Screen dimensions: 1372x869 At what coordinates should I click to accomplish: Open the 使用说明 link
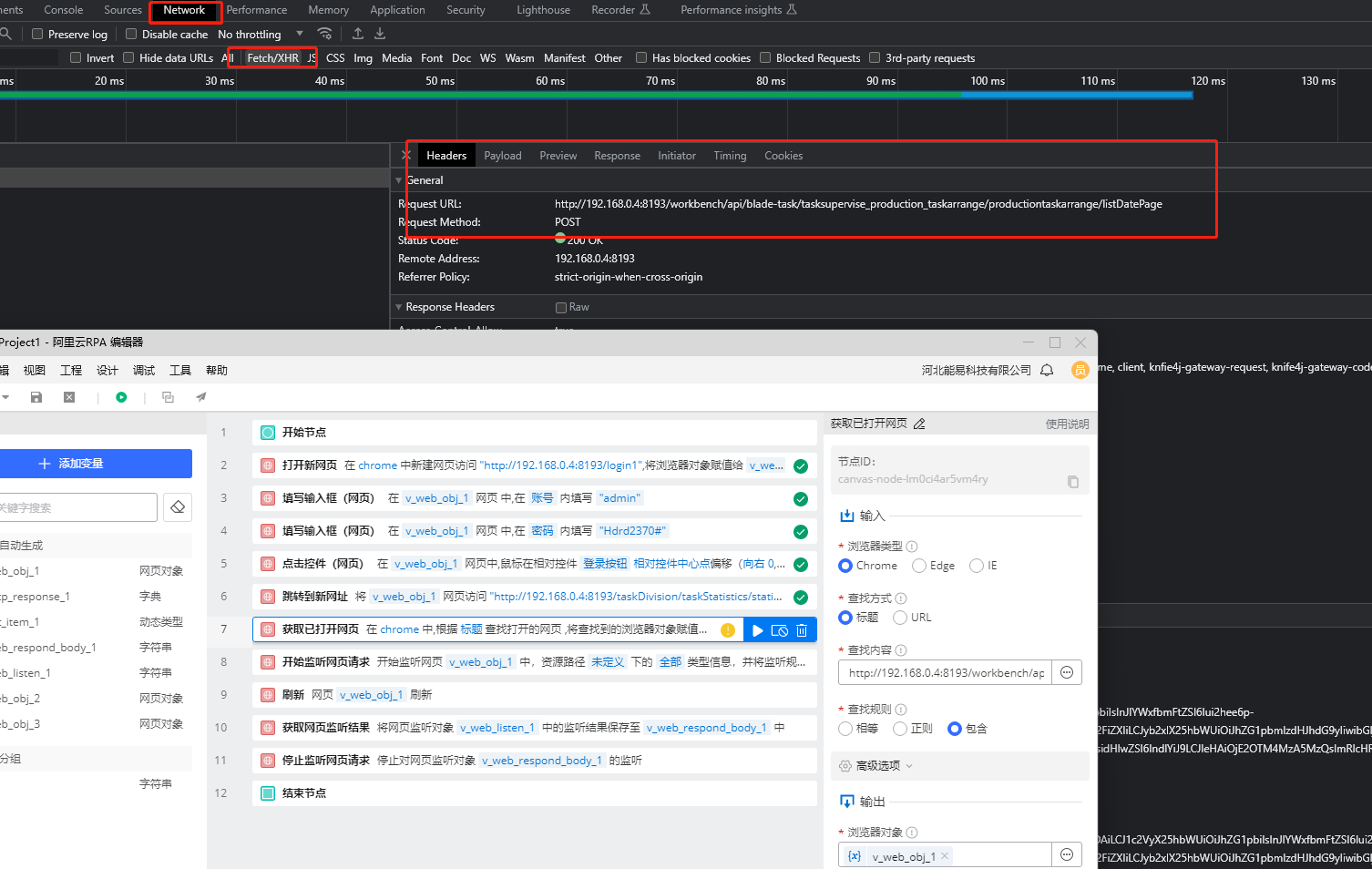[x=1067, y=424]
